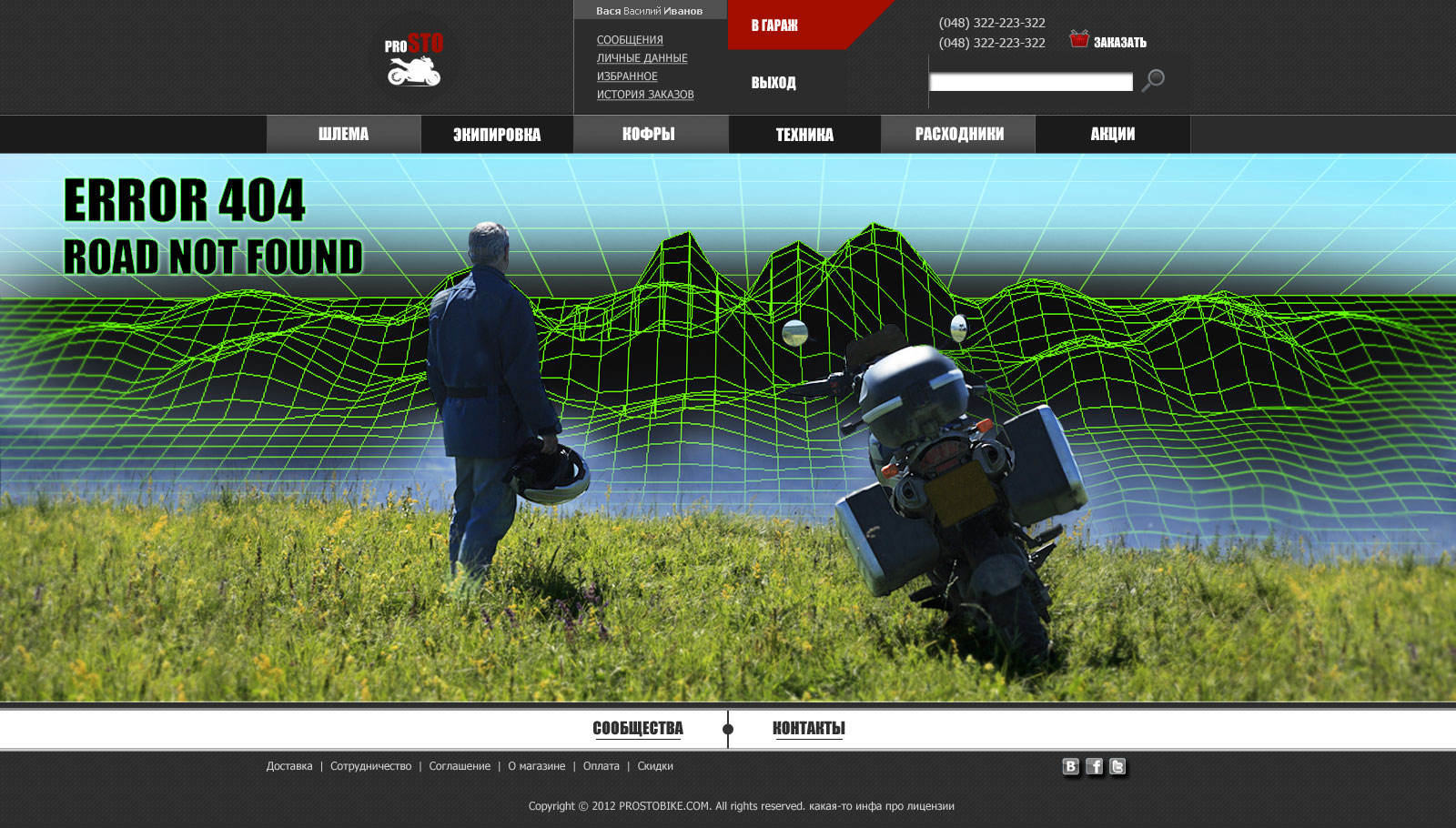Click the ERROR 404 heading
Screen dimensions: 1456x828
185,200
